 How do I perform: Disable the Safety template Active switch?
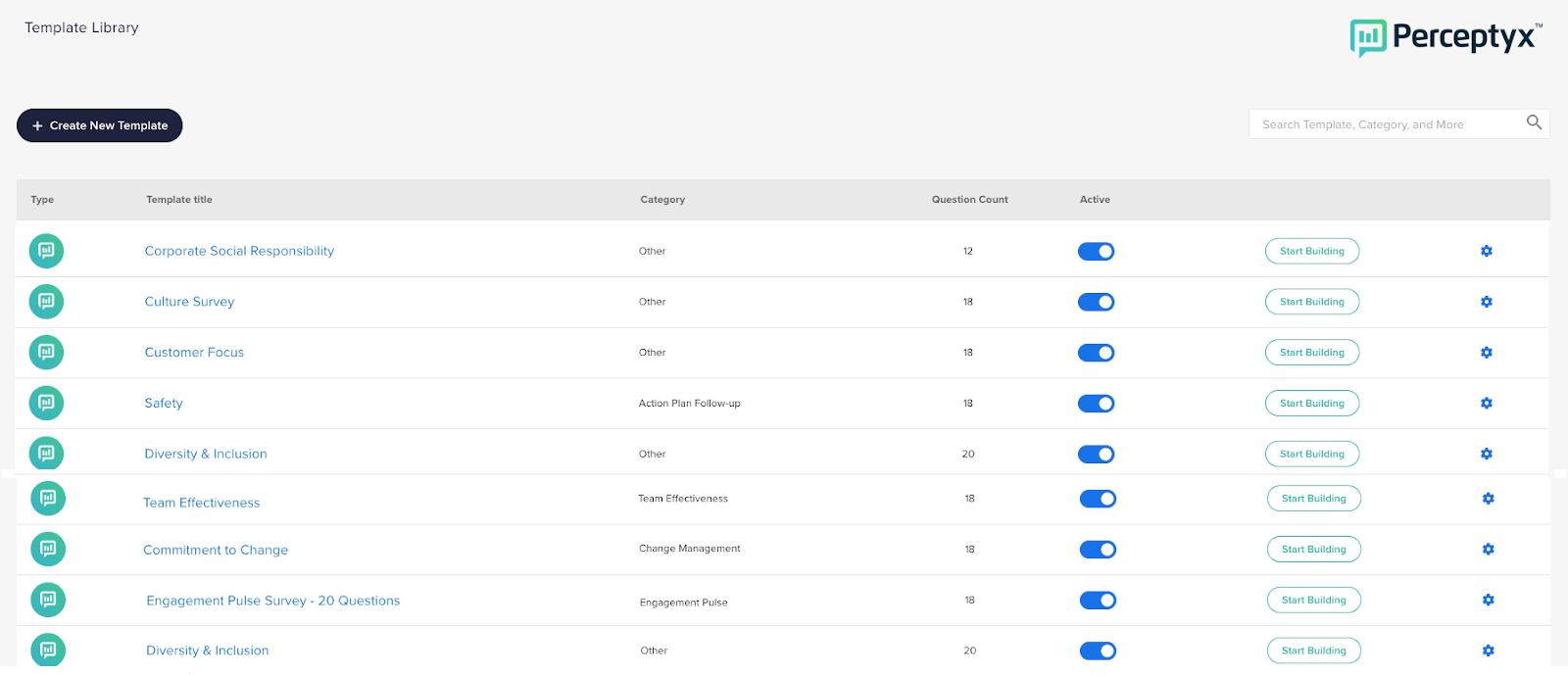coord(1097,404)
